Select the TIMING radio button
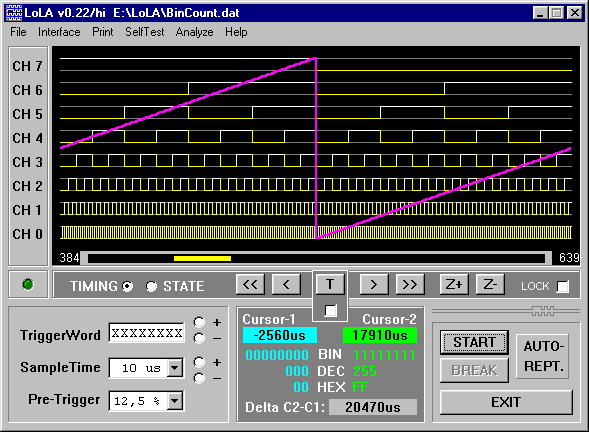 [128, 286]
